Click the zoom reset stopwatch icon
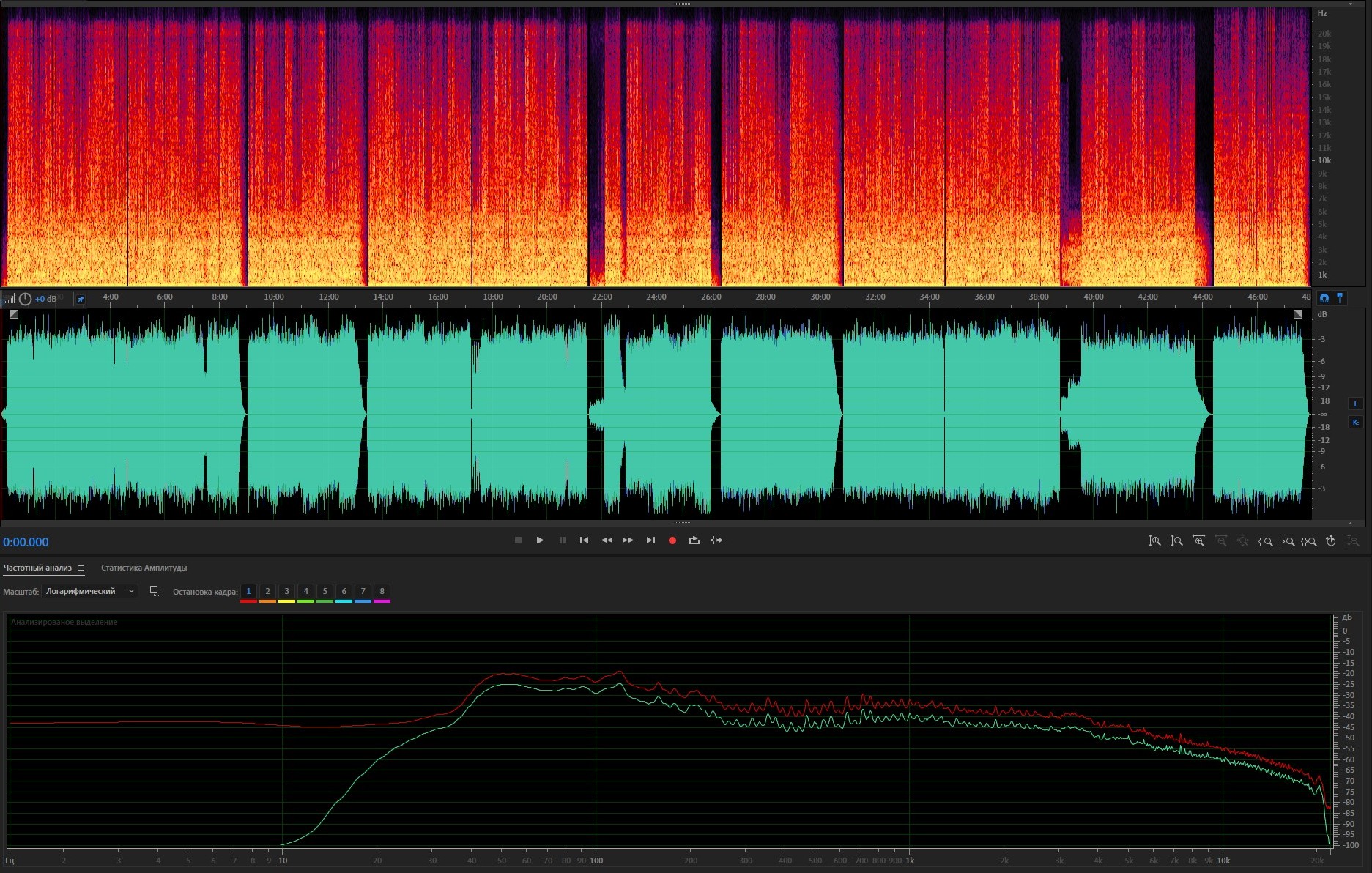Image resolution: width=1372 pixels, height=873 pixels. tap(1331, 541)
